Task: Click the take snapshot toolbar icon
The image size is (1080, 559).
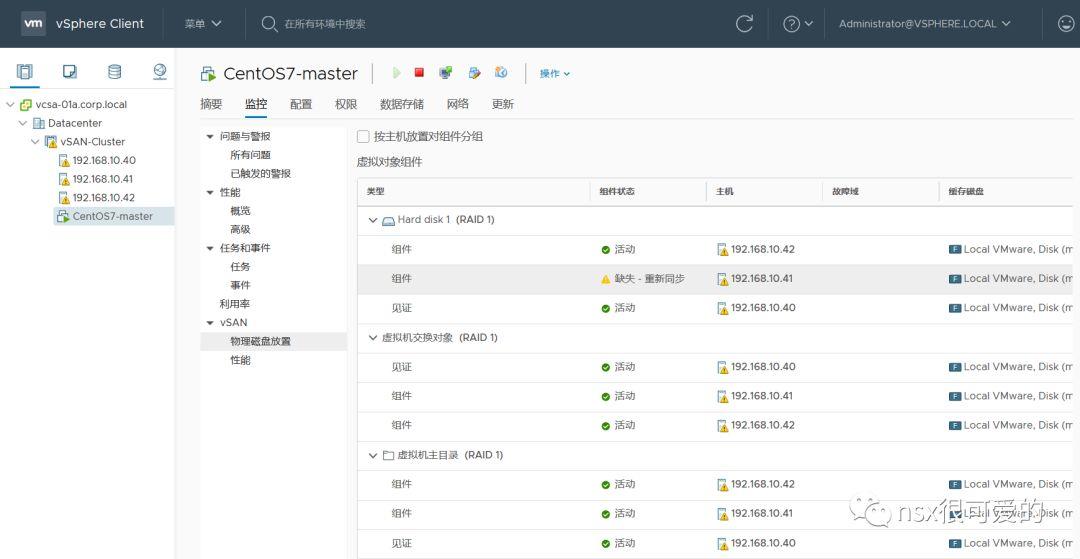Action: (501, 72)
